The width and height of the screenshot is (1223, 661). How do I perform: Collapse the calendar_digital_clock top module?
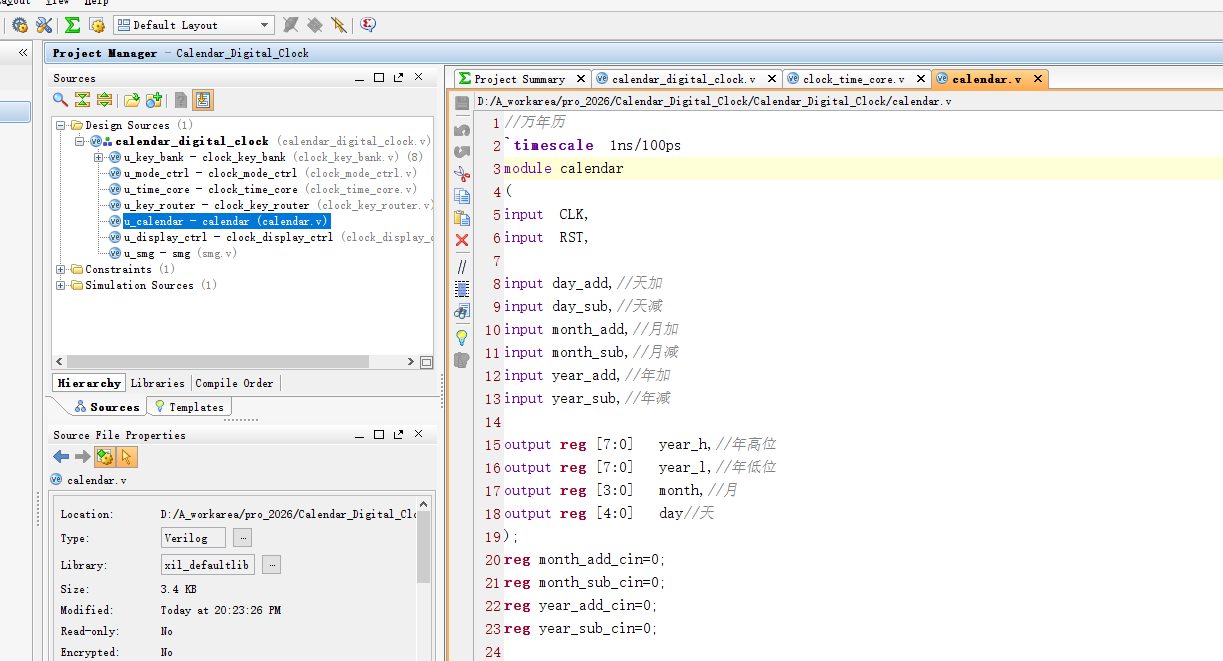(x=80, y=141)
